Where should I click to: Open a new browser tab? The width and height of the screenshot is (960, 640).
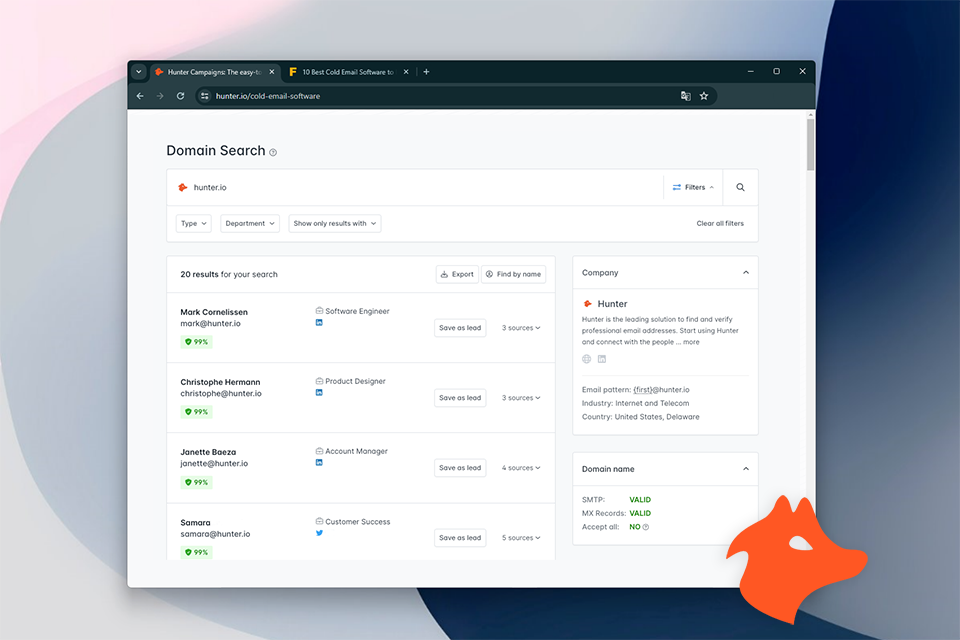click(426, 72)
